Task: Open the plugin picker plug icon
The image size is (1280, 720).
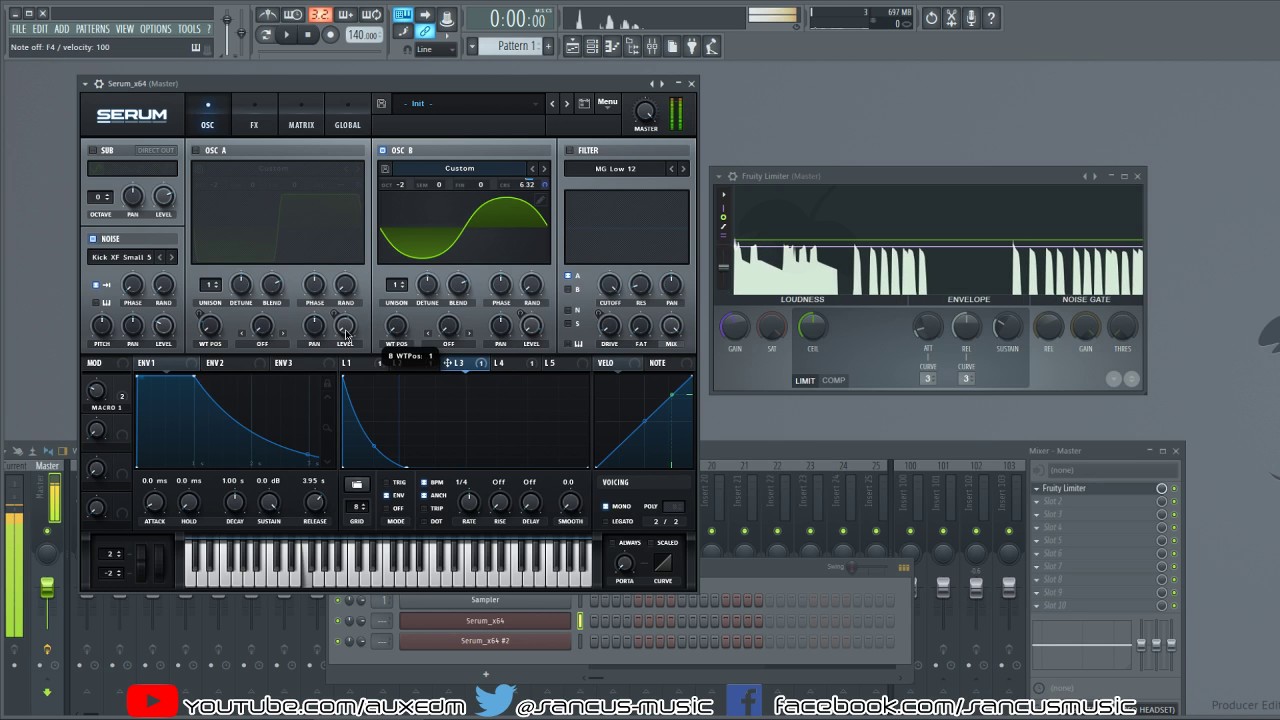Action: click(x=692, y=46)
